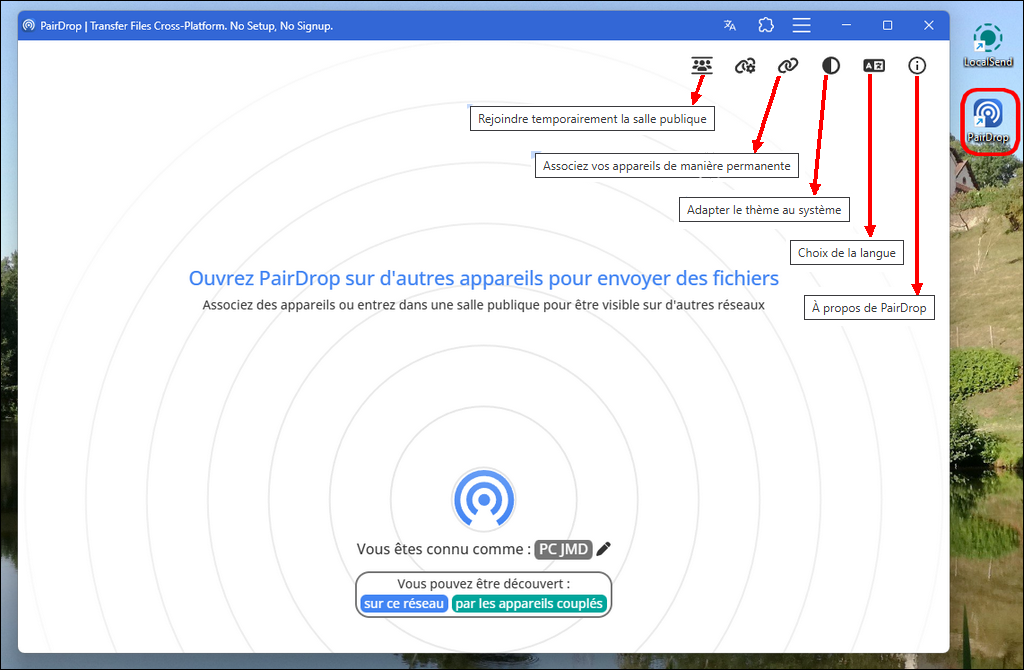Join the public room via people icon

pyautogui.click(x=702, y=66)
